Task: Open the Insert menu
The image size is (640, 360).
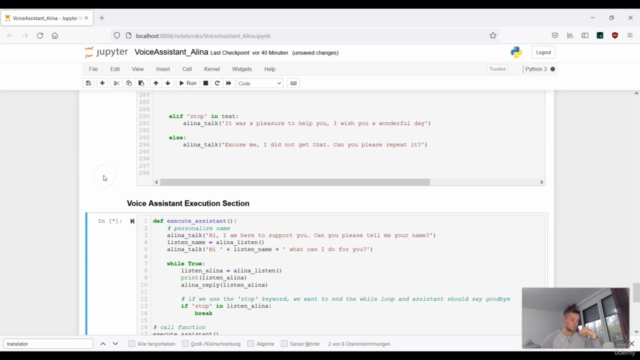Action: [x=163, y=69]
